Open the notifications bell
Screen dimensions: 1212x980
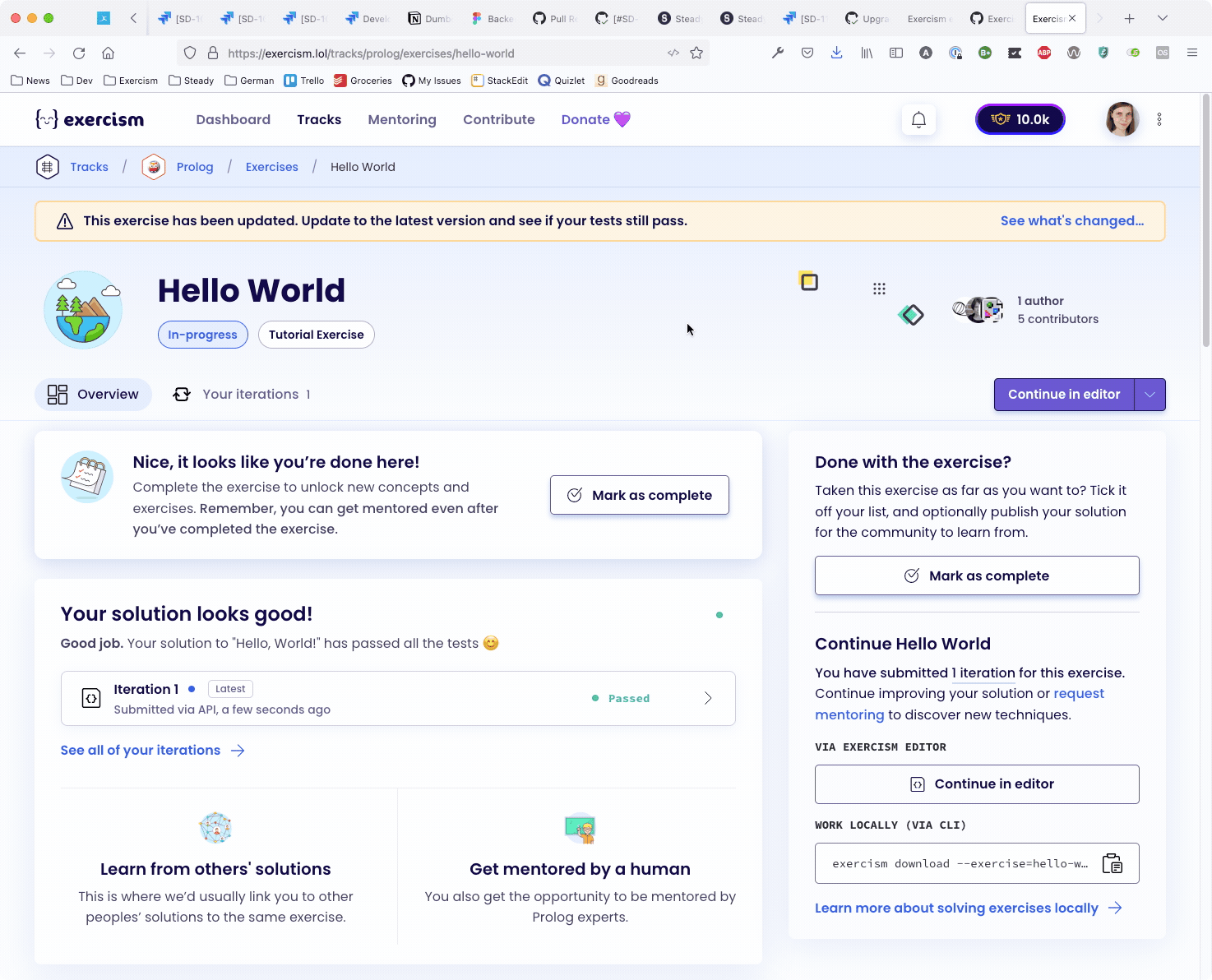point(918,120)
